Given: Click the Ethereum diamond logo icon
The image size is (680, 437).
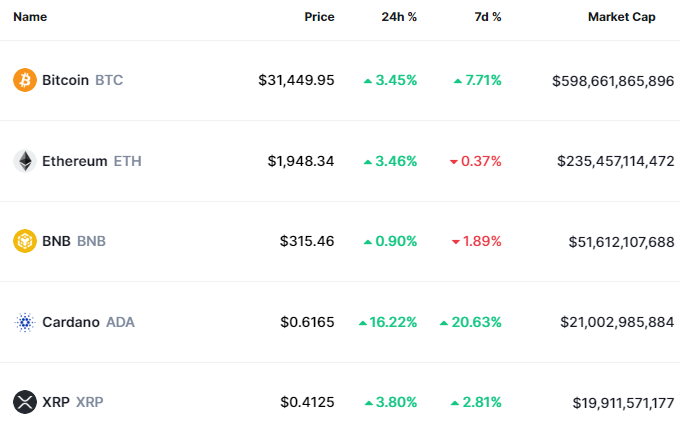Looking at the screenshot, I should (24, 161).
